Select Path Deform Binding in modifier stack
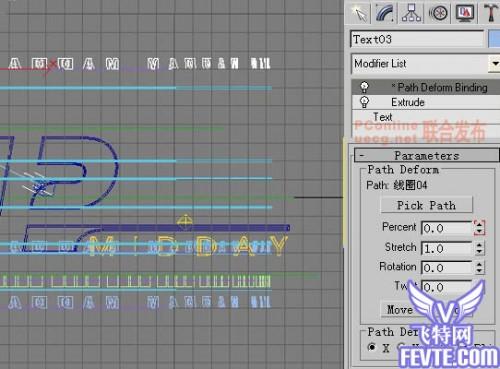This screenshot has width=500, height=369. click(426, 87)
